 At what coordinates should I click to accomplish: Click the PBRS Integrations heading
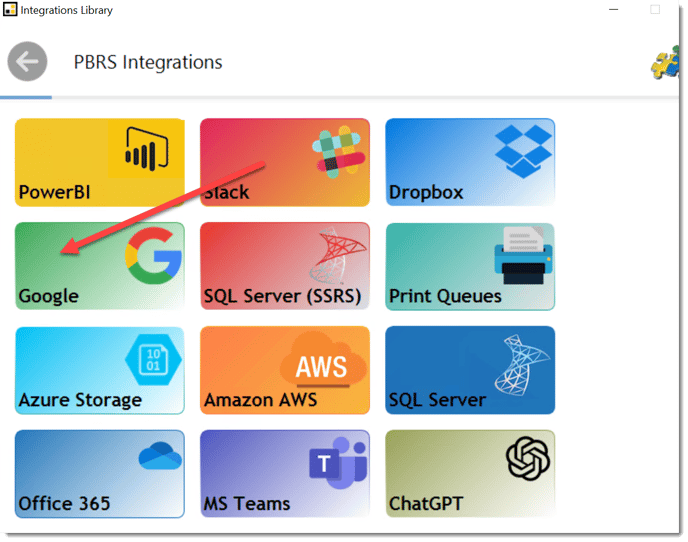pos(148,62)
